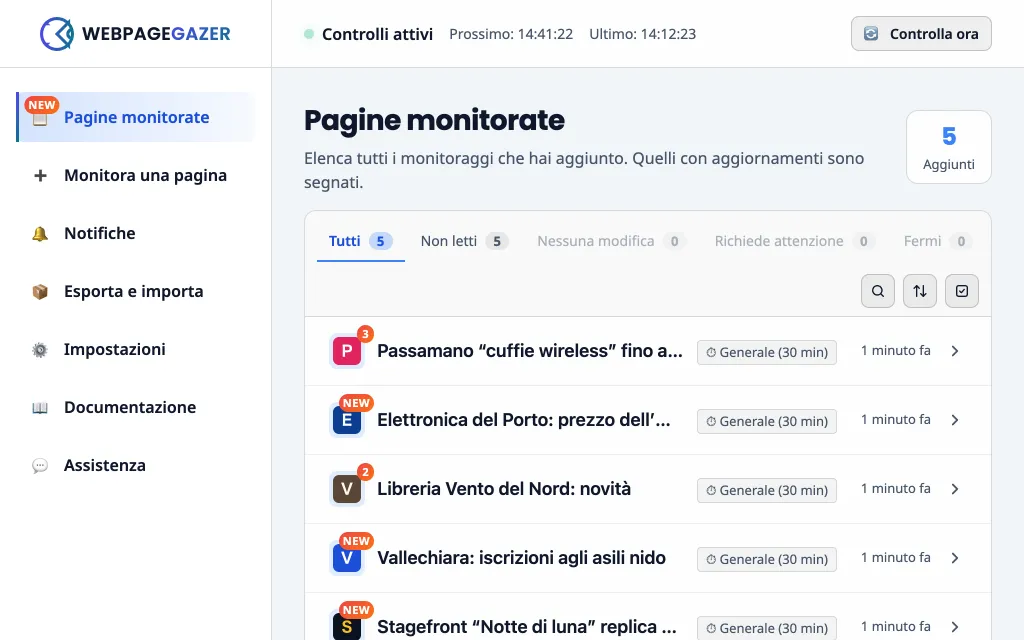Switch to the Richiede attenzione tab
Screen dimensions: 1024x640
click(x=794, y=241)
